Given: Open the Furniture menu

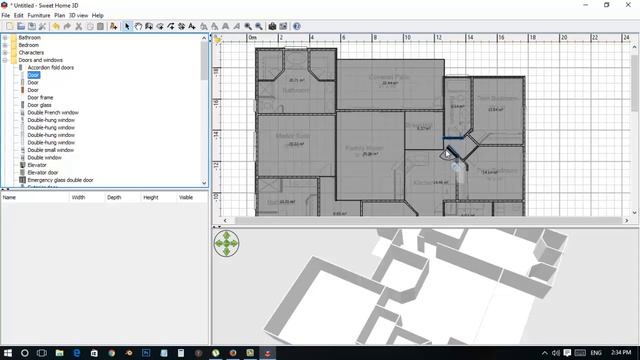Looking at the screenshot, I should (39, 16).
